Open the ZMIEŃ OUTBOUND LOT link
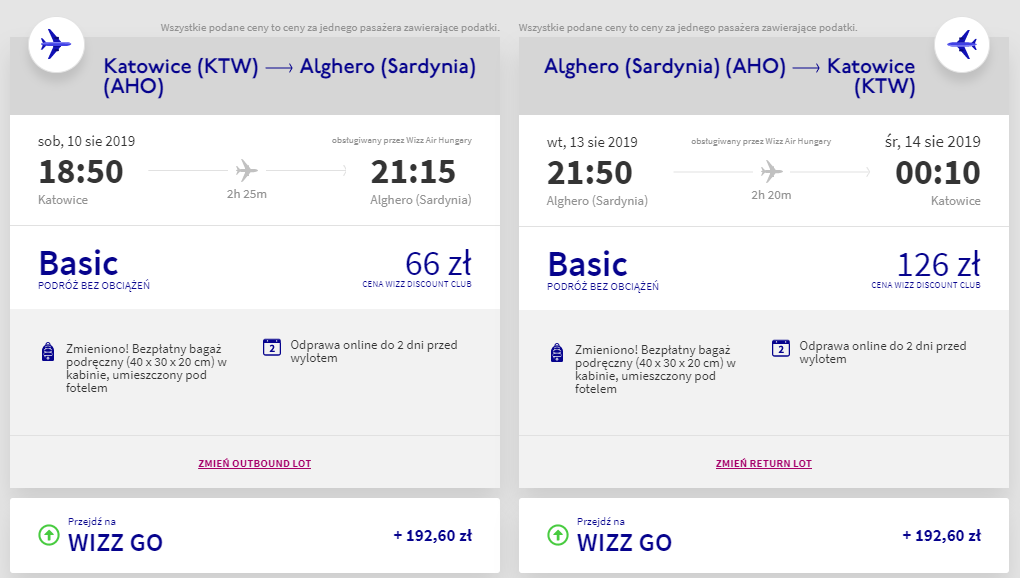This screenshot has height=578, width=1020. 254,464
